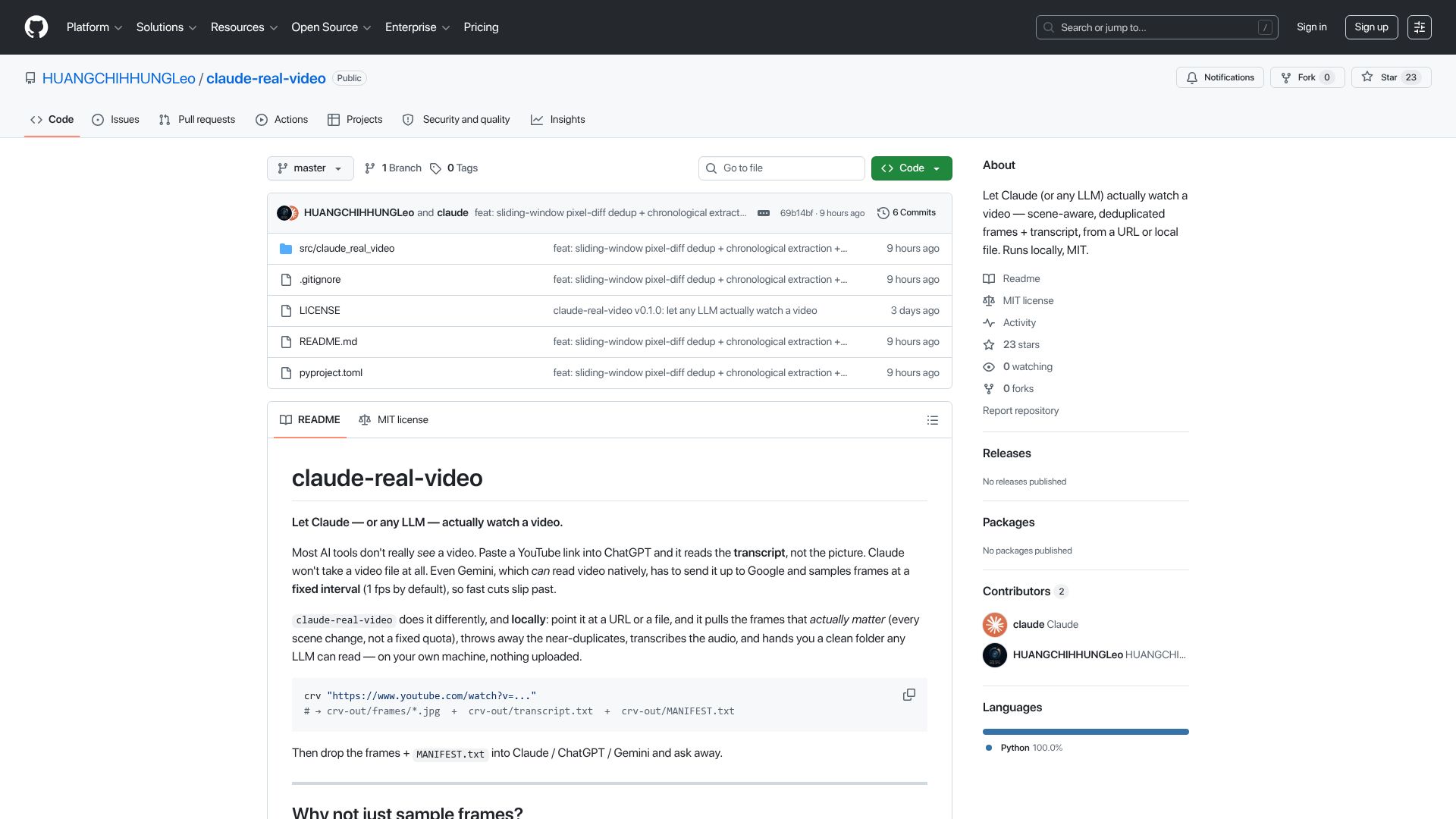View the 6 Commits history

coord(906,213)
